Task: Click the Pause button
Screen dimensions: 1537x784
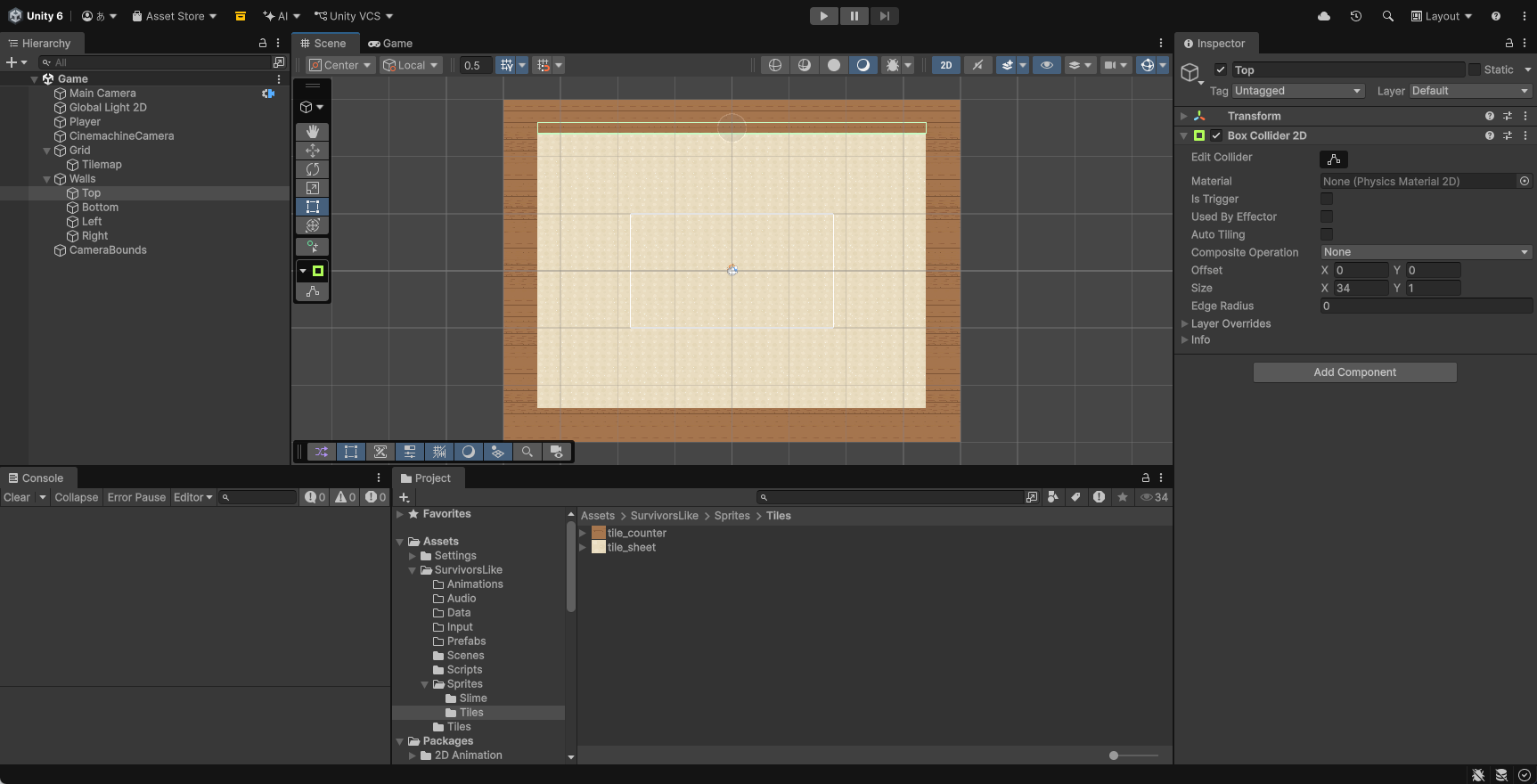Action: (854, 16)
